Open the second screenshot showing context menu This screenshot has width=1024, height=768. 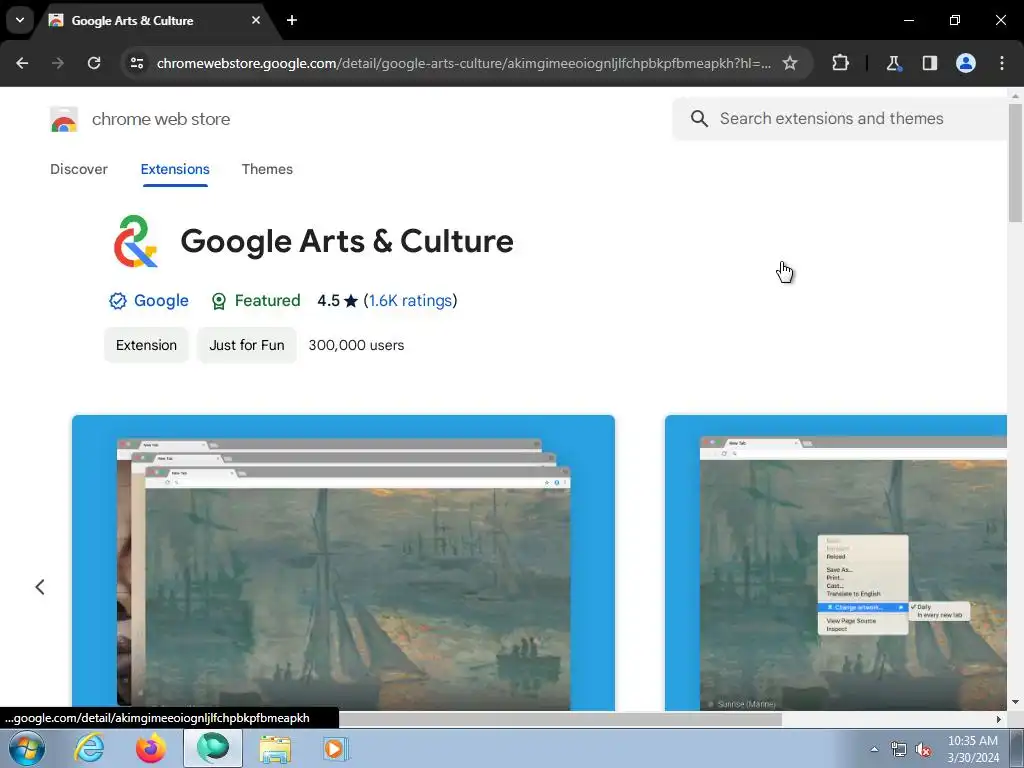click(836, 562)
